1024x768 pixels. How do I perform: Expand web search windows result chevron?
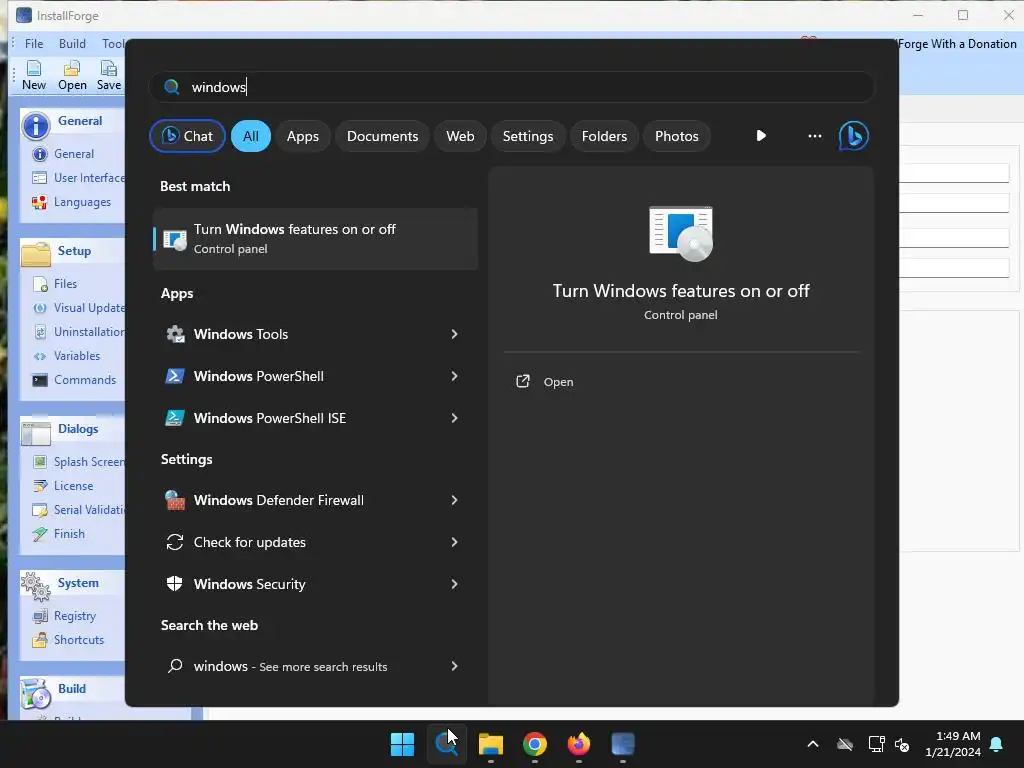coord(455,666)
